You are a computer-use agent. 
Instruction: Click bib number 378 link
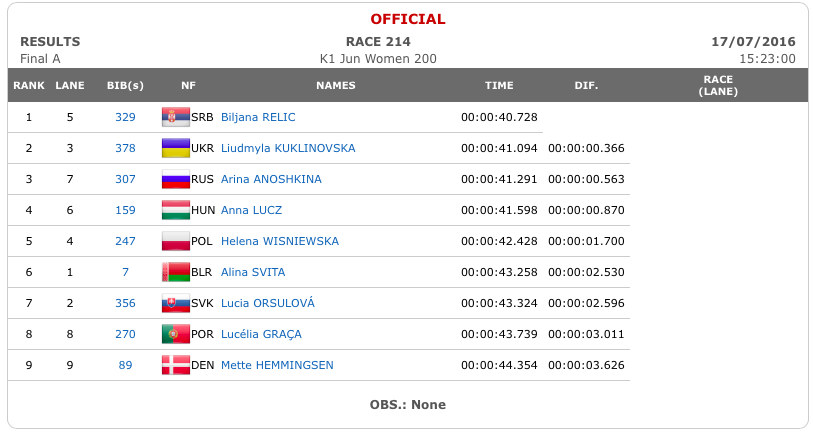(x=125, y=148)
